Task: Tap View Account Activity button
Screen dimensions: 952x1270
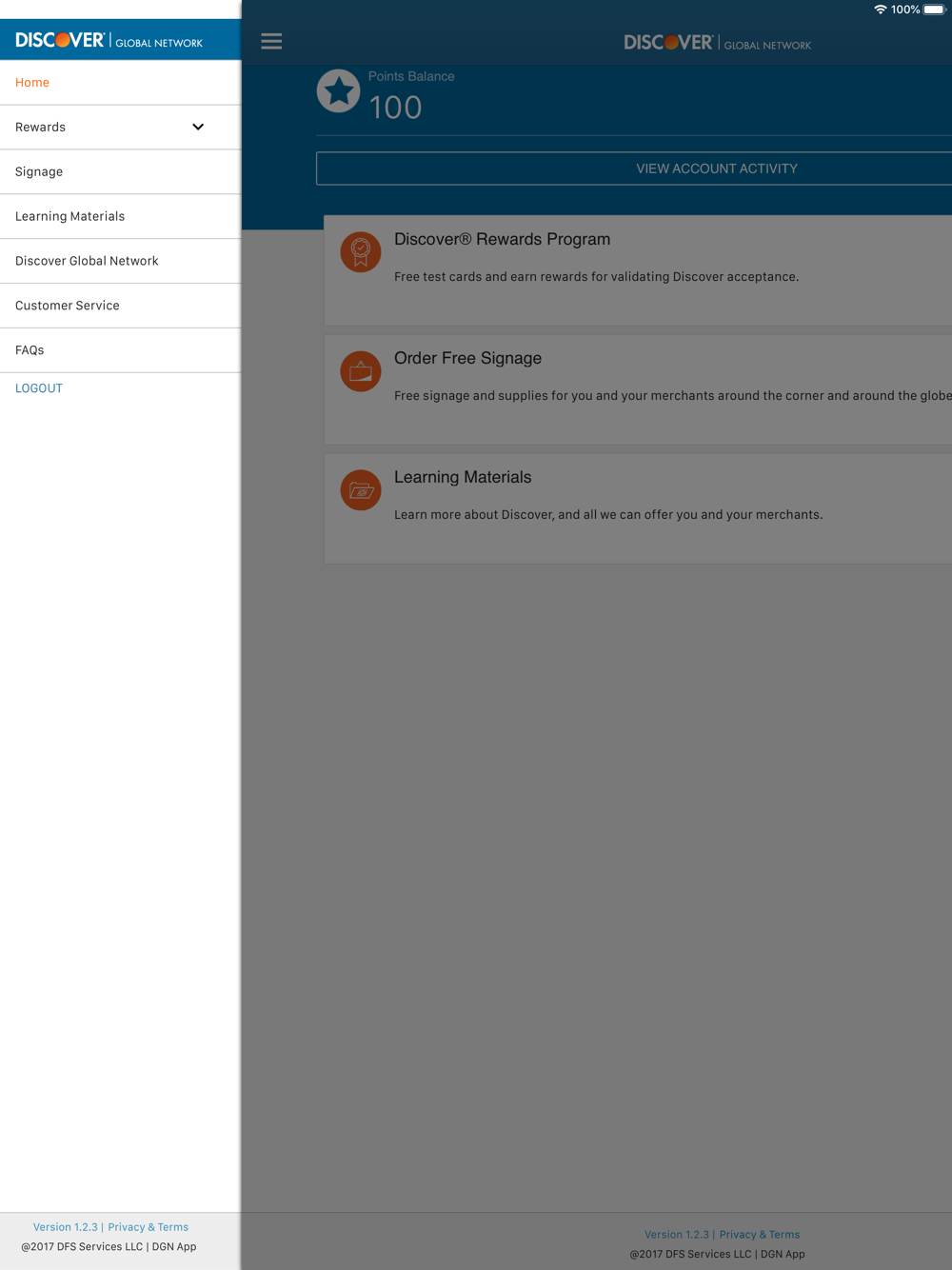Action: pos(634,169)
